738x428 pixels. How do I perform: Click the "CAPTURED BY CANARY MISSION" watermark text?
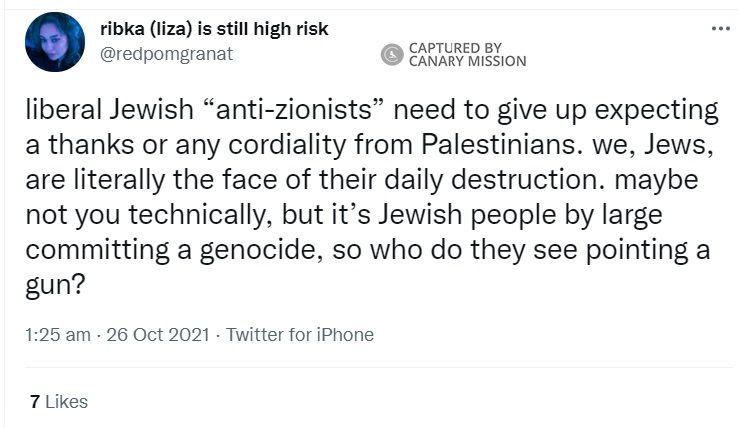pos(467,55)
